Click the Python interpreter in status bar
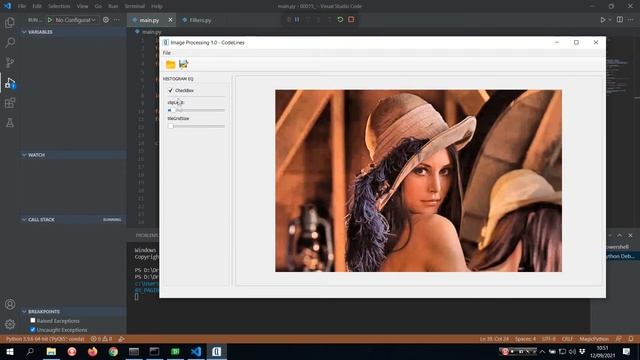 pyautogui.click(x=44, y=339)
